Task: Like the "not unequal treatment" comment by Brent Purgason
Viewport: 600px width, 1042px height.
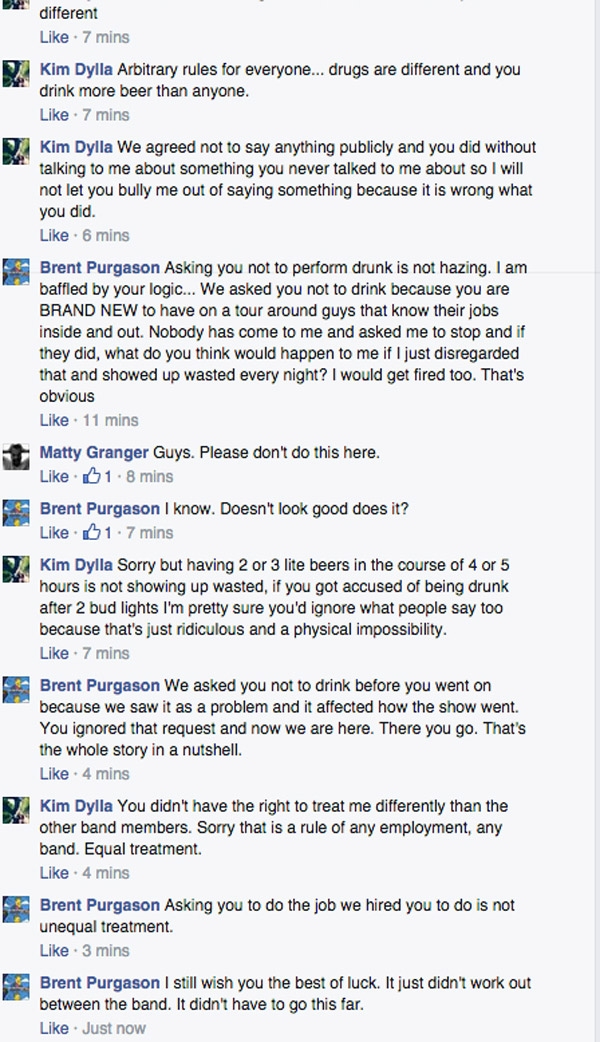Action: click(x=54, y=950)
